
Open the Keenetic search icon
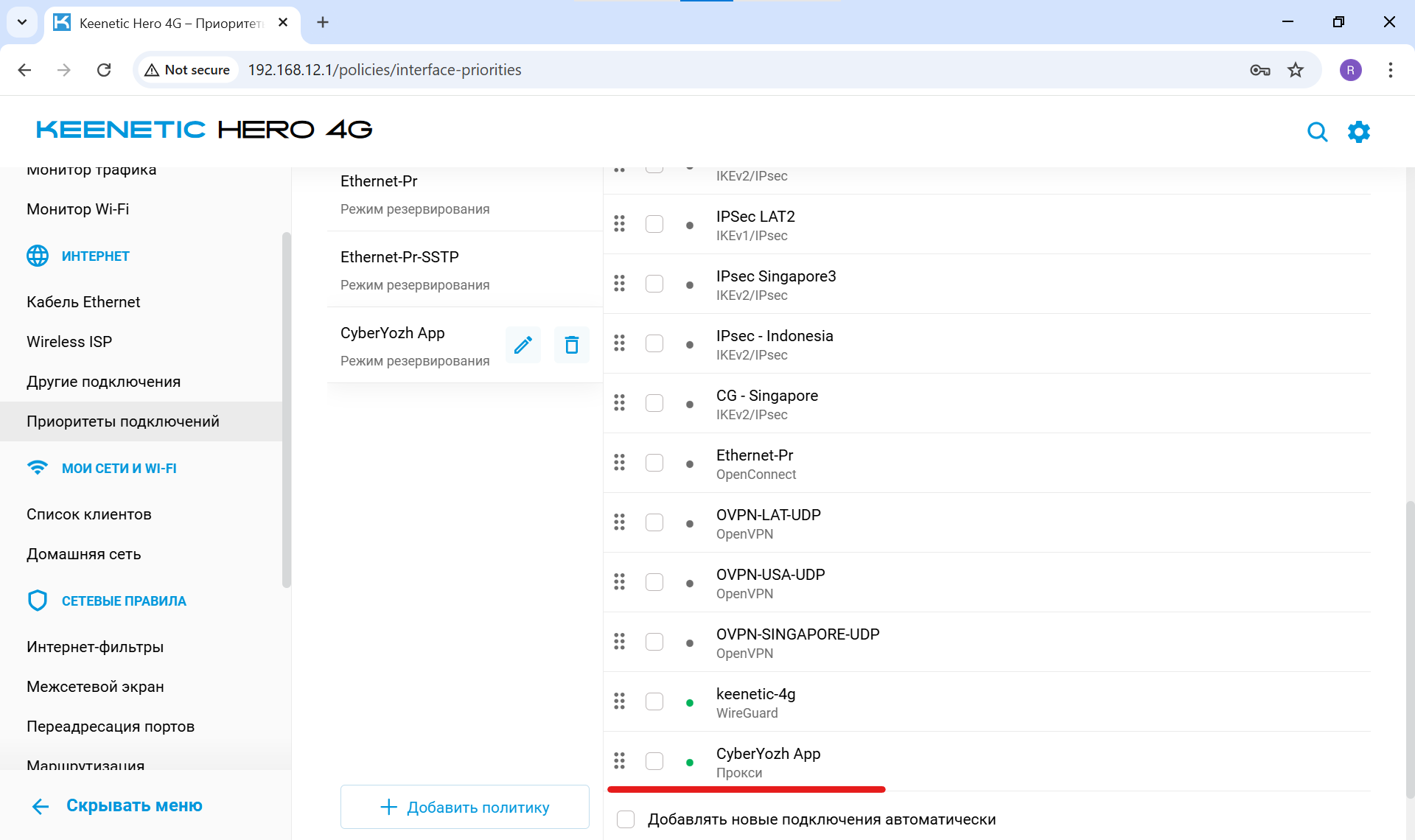(1317, 132)
